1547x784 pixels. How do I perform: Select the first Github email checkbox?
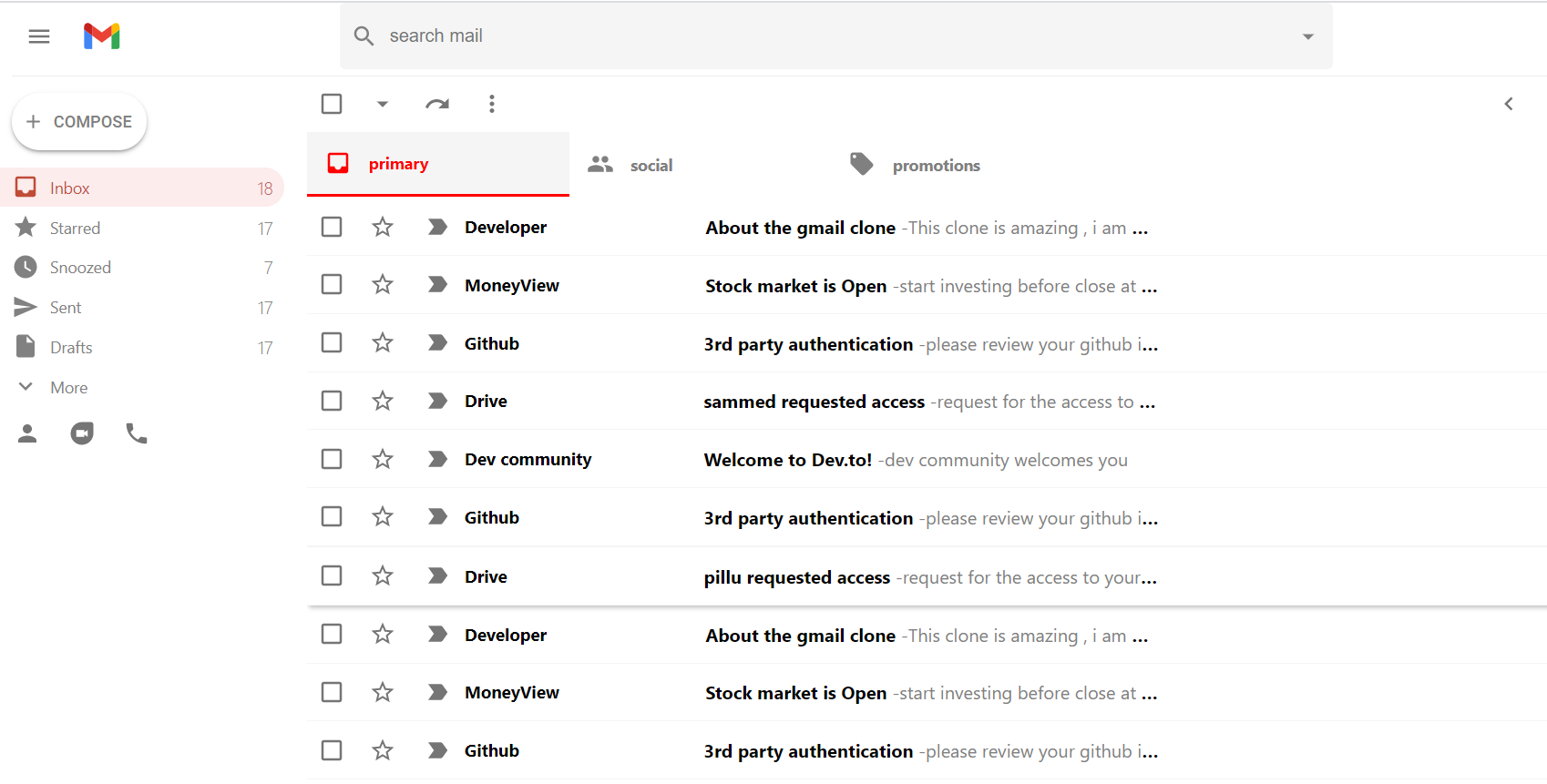point(332,342)
